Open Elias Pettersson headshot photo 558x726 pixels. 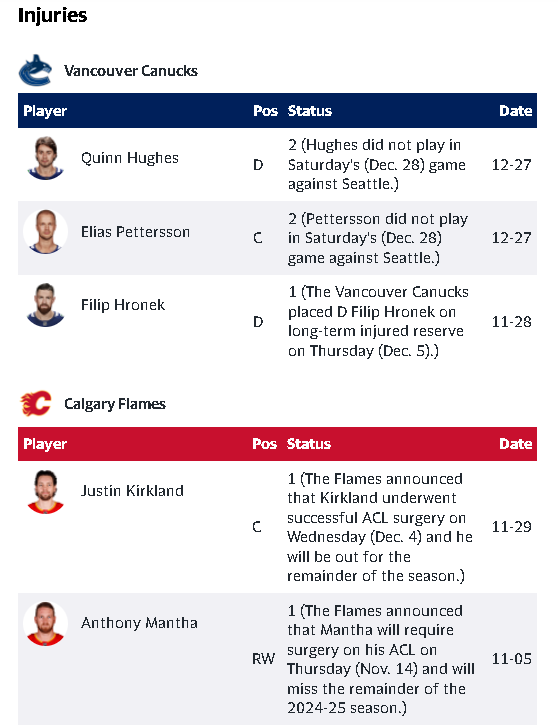click(45, 232)
